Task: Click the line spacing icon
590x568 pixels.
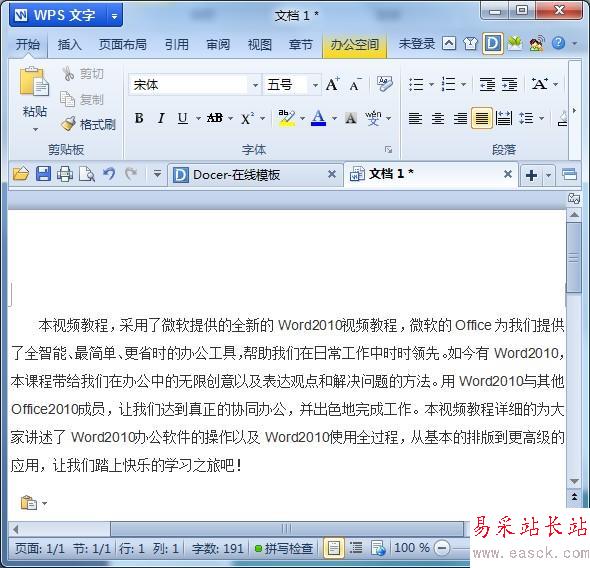Action: pos(526,118)
